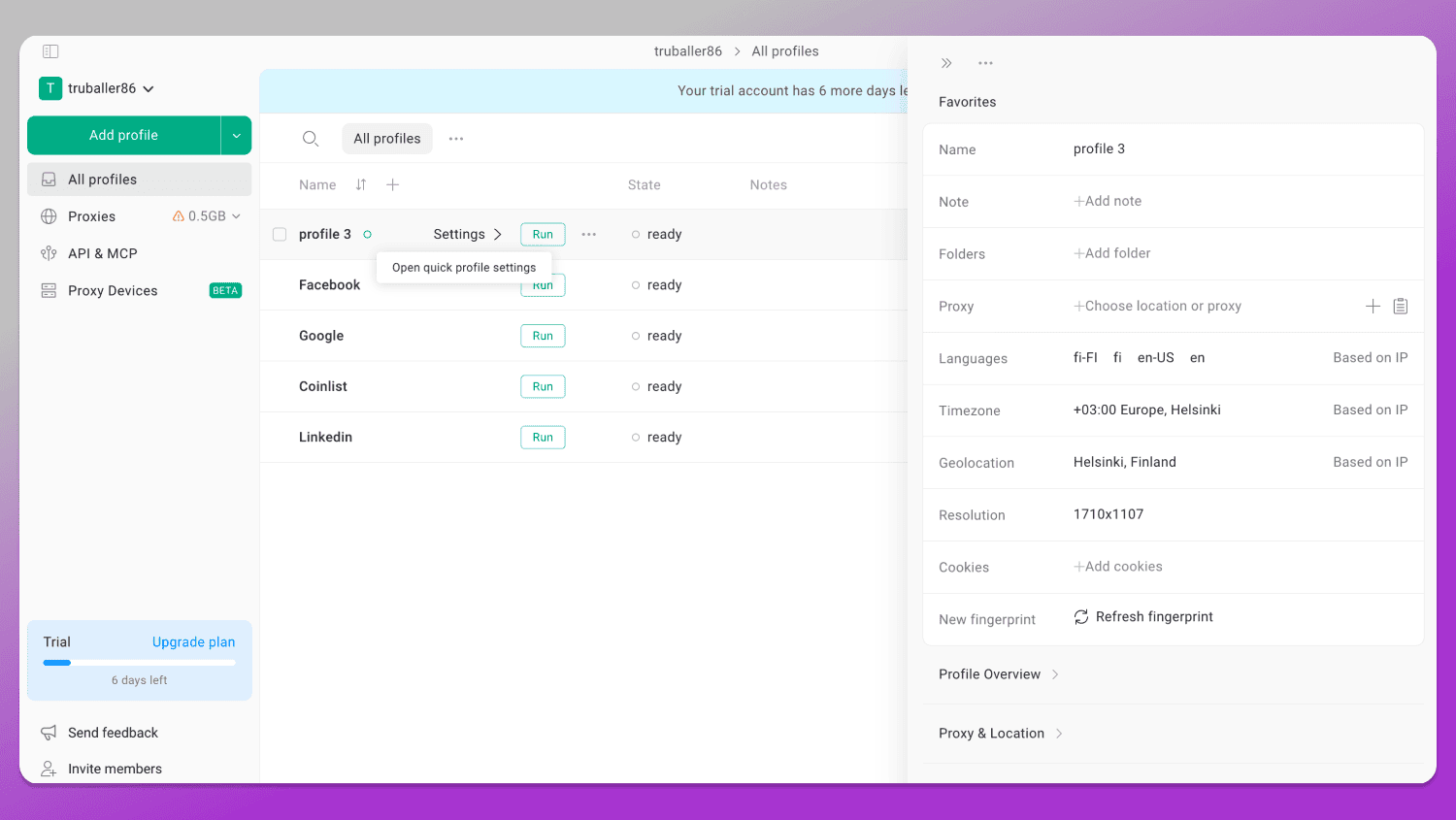Check the profile 3 checkbox
Viewport: 1456px width, 820px height.
280,234
